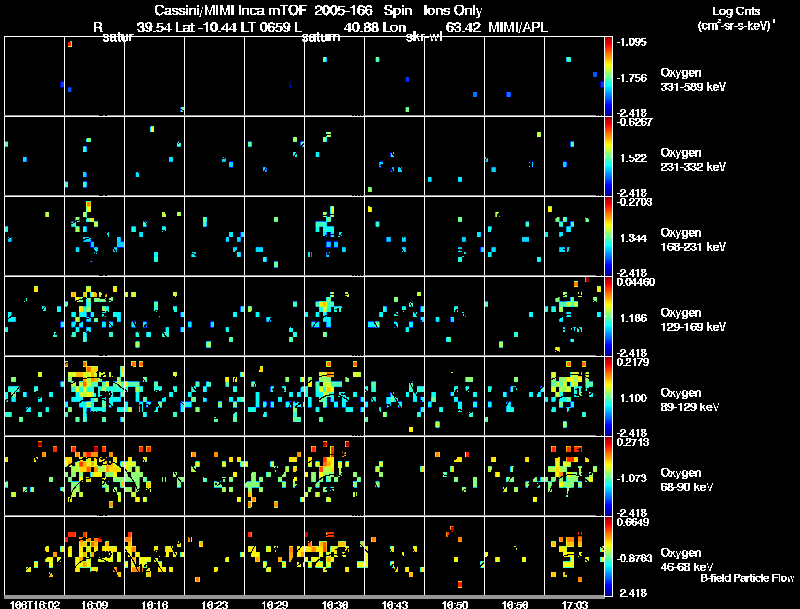Click the '166T16:02' time axis label
The image size is (800, 609).
click(35, 604)
